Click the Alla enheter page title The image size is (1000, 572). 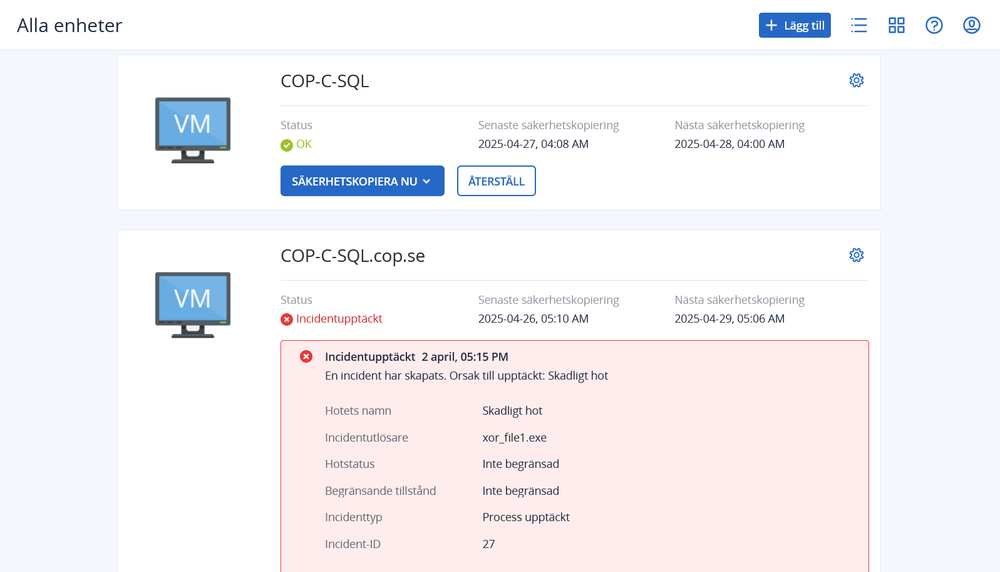point(70,26)
